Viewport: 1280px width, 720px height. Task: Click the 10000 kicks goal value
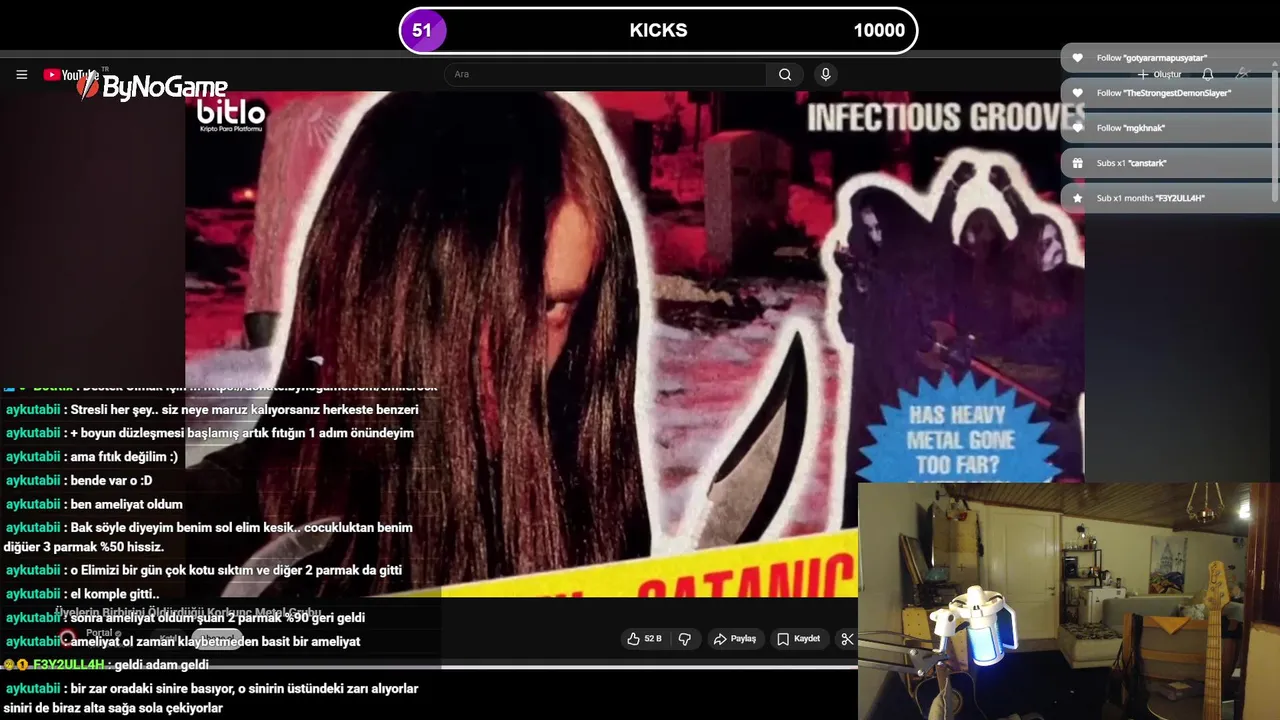tap(879, 30)
